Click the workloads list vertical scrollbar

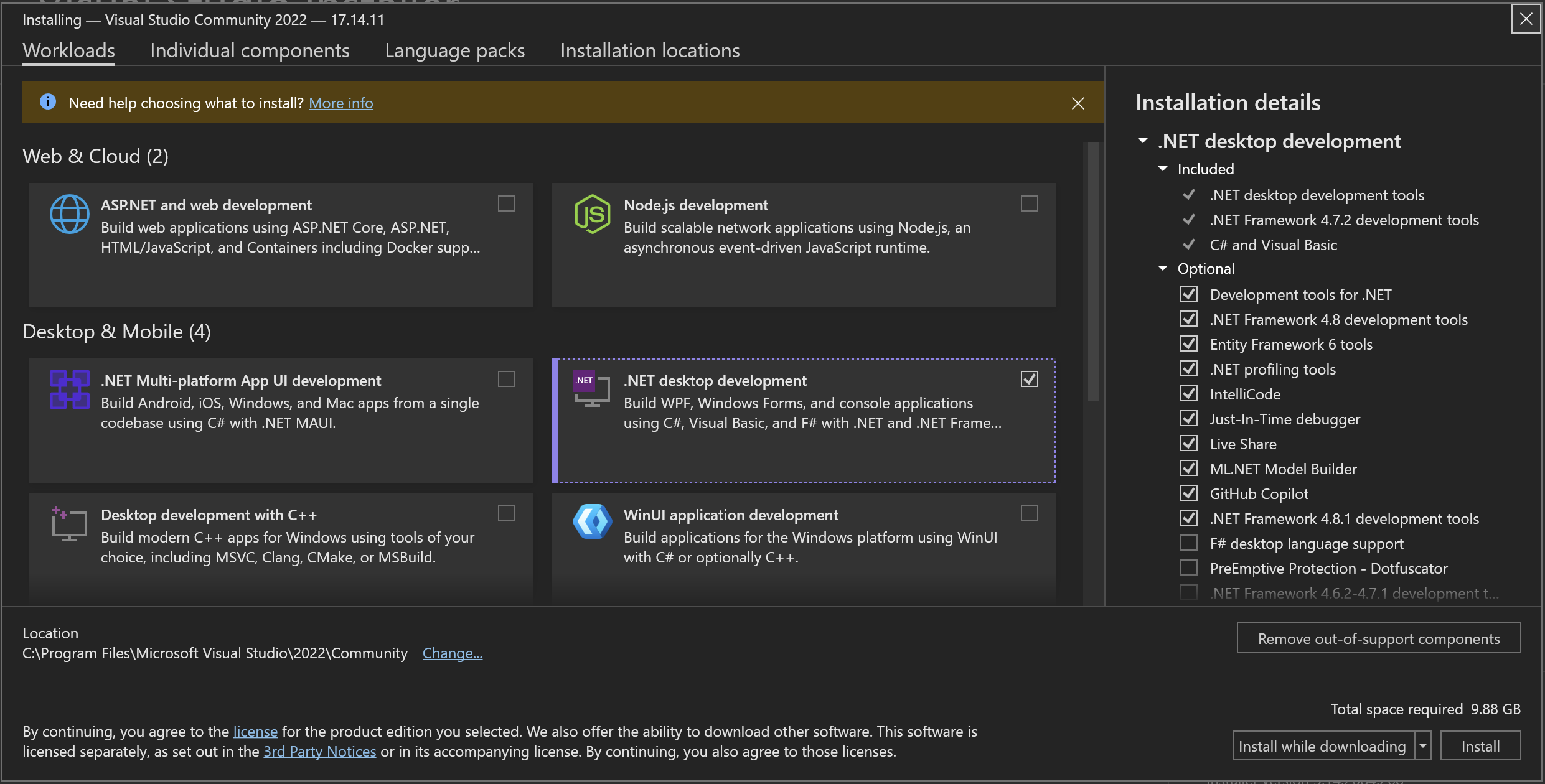coord(1093,272)
